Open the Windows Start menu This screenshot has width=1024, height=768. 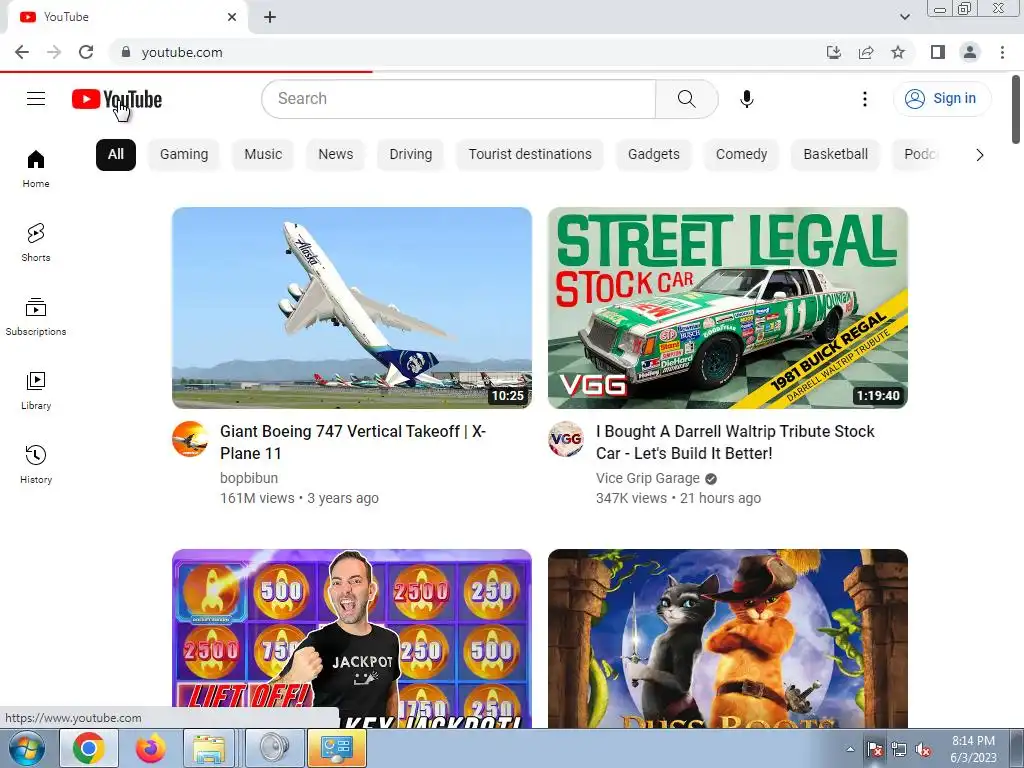(x=27, y=748)
